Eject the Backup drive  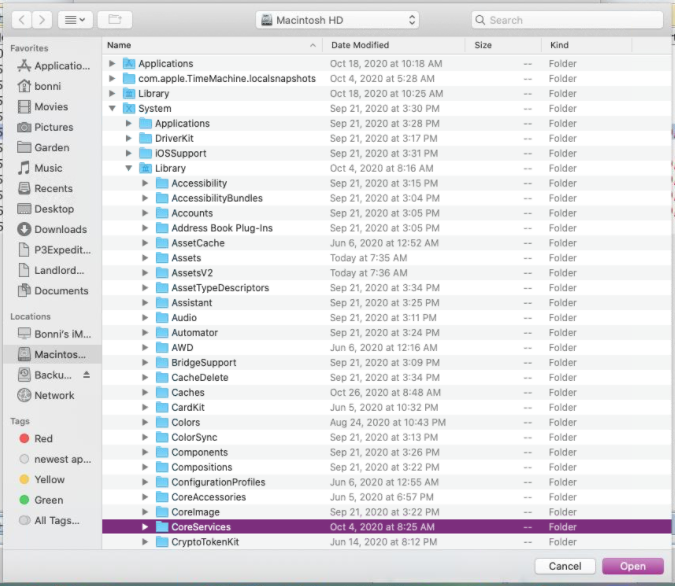(86, 374)
